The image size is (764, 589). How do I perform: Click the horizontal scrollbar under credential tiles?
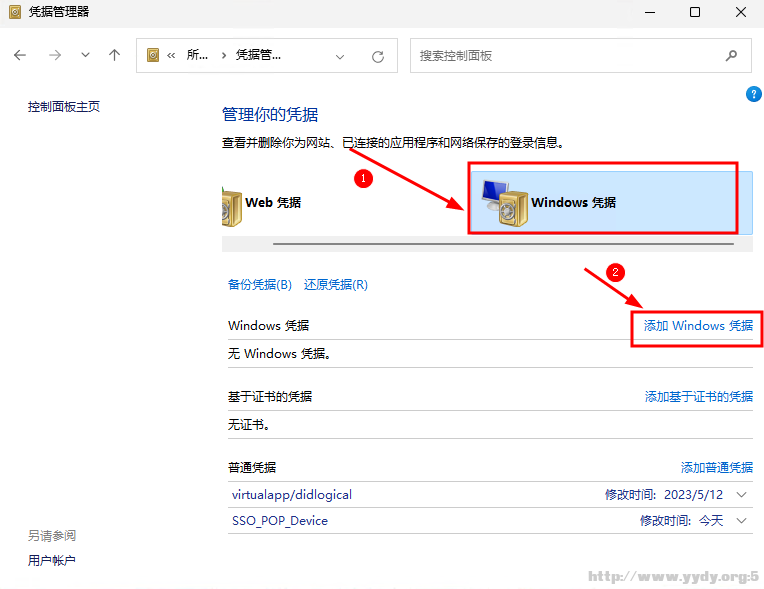click(503, 244)
